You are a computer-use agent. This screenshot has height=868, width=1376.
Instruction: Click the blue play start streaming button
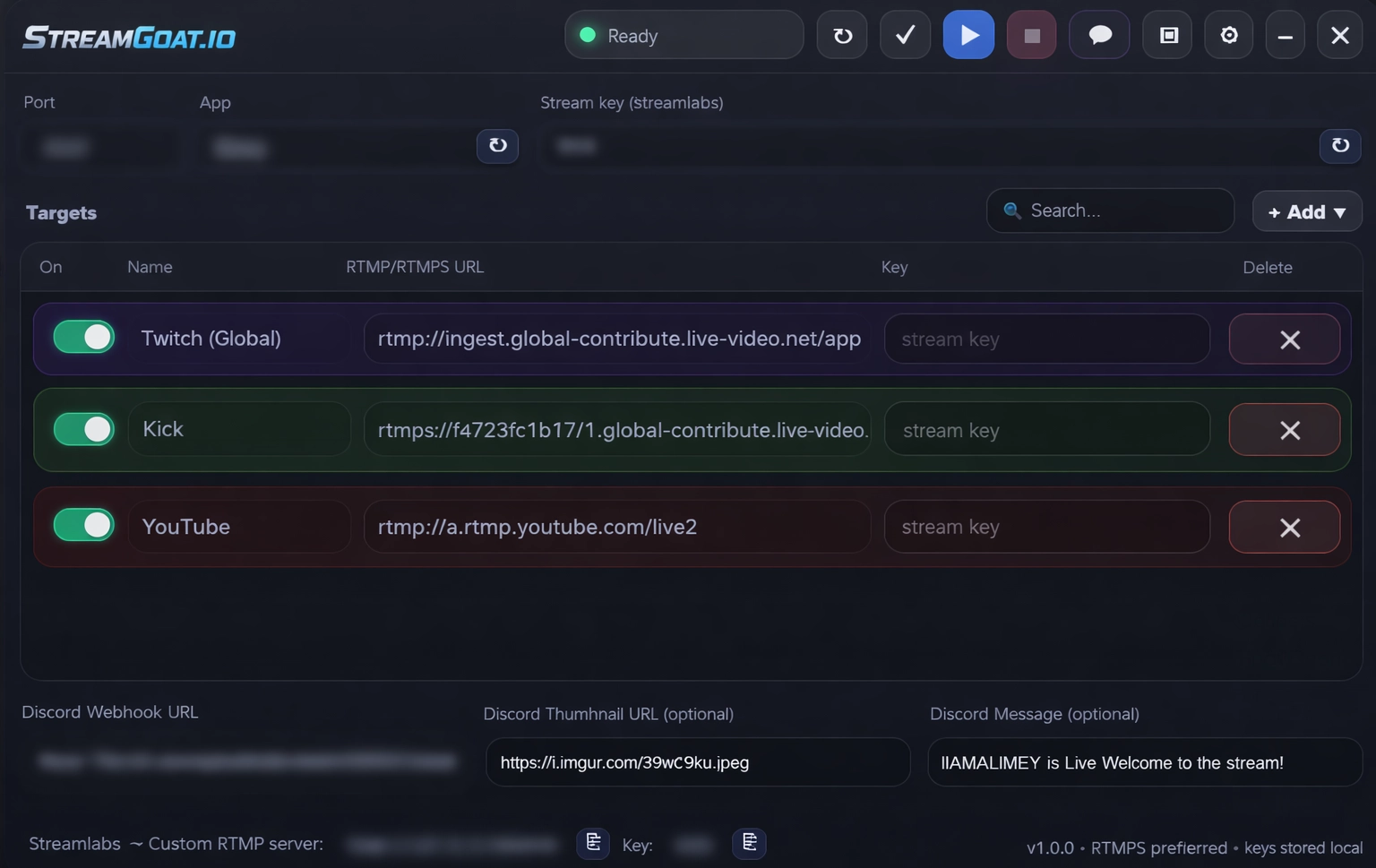coord(968,35)
